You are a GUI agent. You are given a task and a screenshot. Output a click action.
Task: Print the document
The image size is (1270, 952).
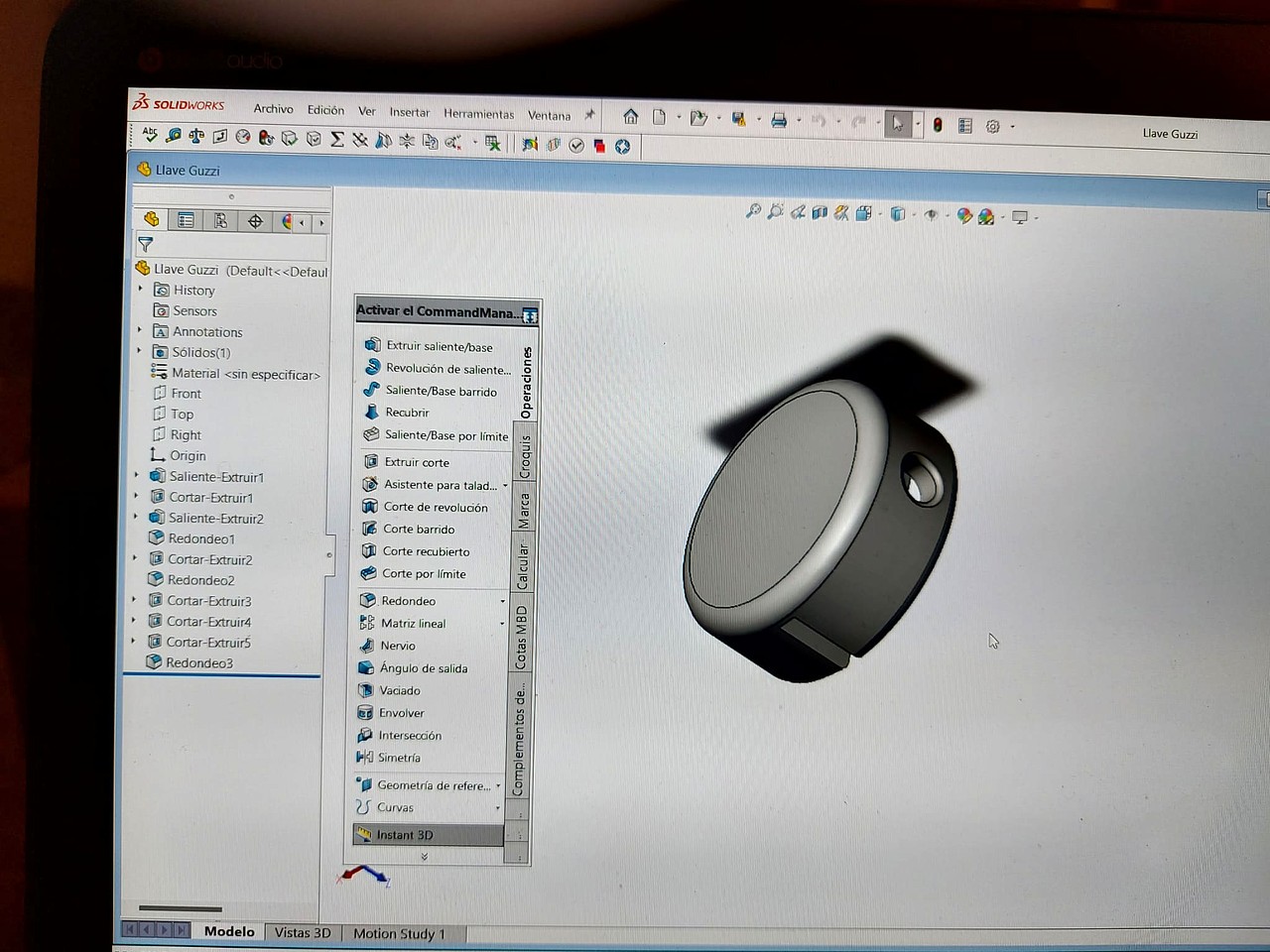(779, 120)
